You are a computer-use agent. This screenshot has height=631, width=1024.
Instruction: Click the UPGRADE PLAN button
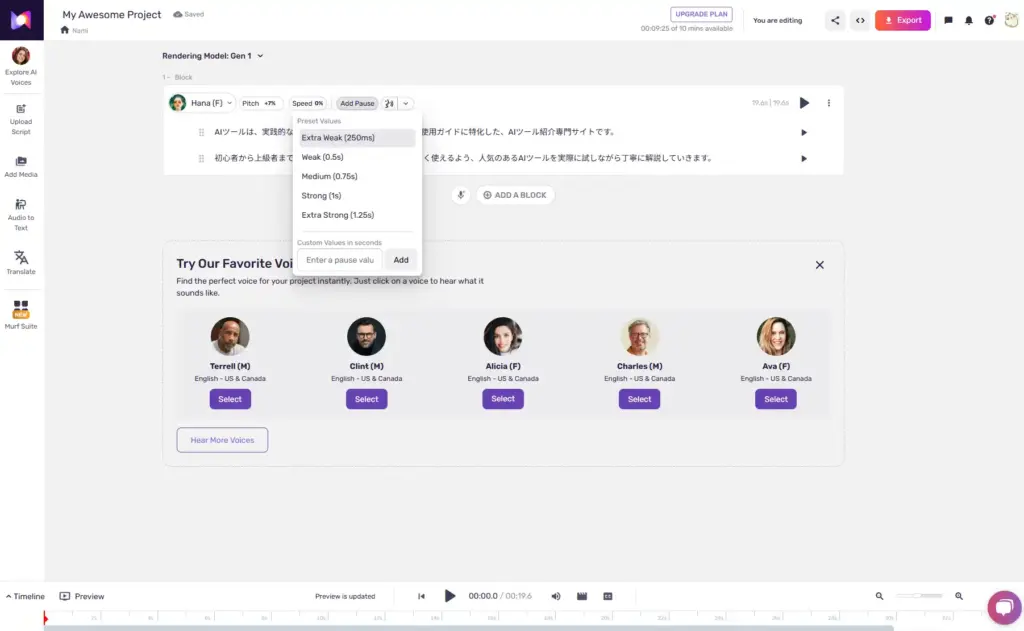point(701,14)
